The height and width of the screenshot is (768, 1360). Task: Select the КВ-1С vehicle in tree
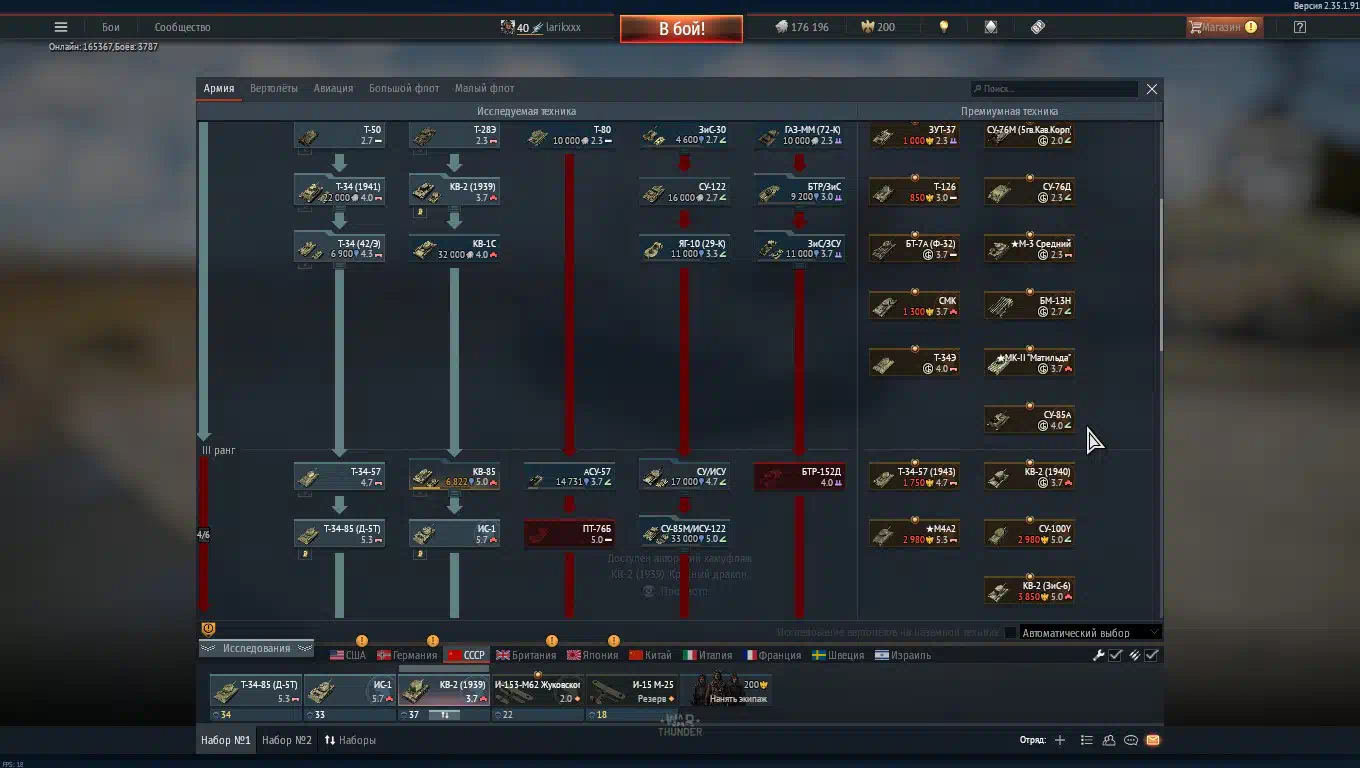click(x=454, y=248)
